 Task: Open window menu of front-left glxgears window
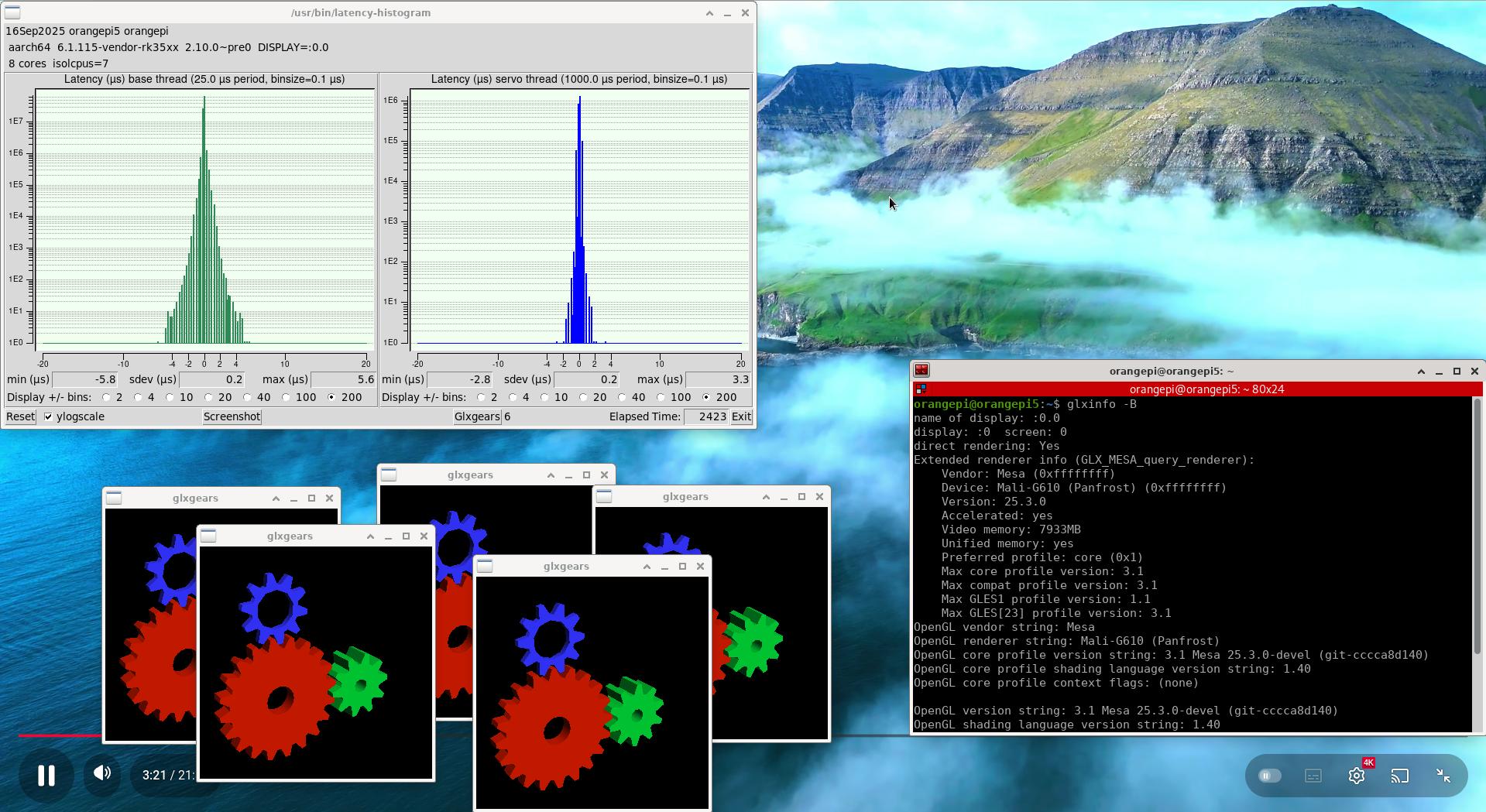coord(208,536)
